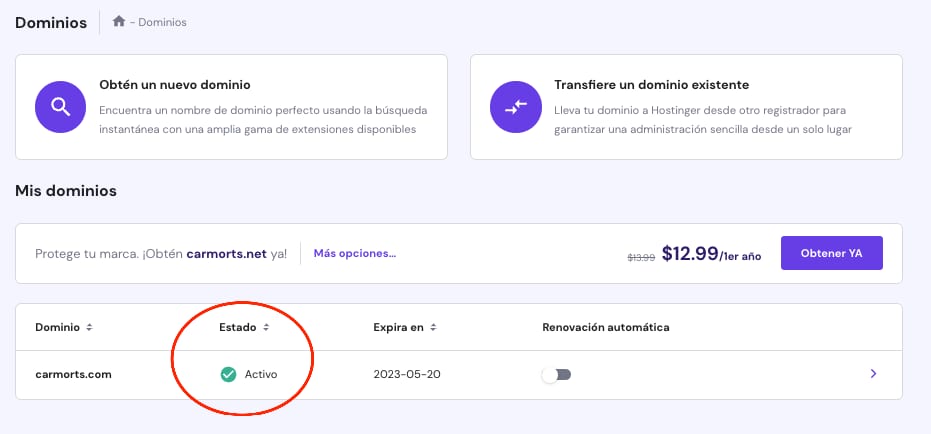Sort by Expira en column arrows
931x434 pixels.
(x=434, y=327)
